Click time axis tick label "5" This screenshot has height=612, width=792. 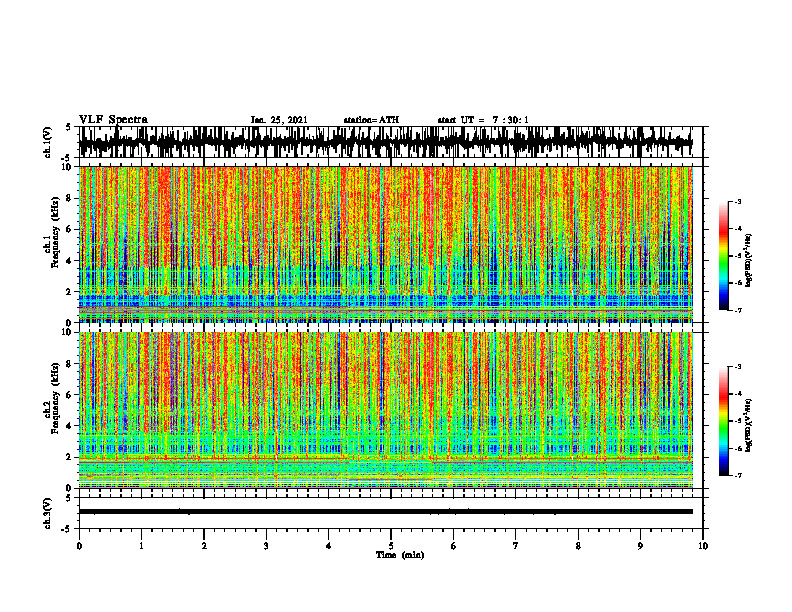tap(390, 546)
